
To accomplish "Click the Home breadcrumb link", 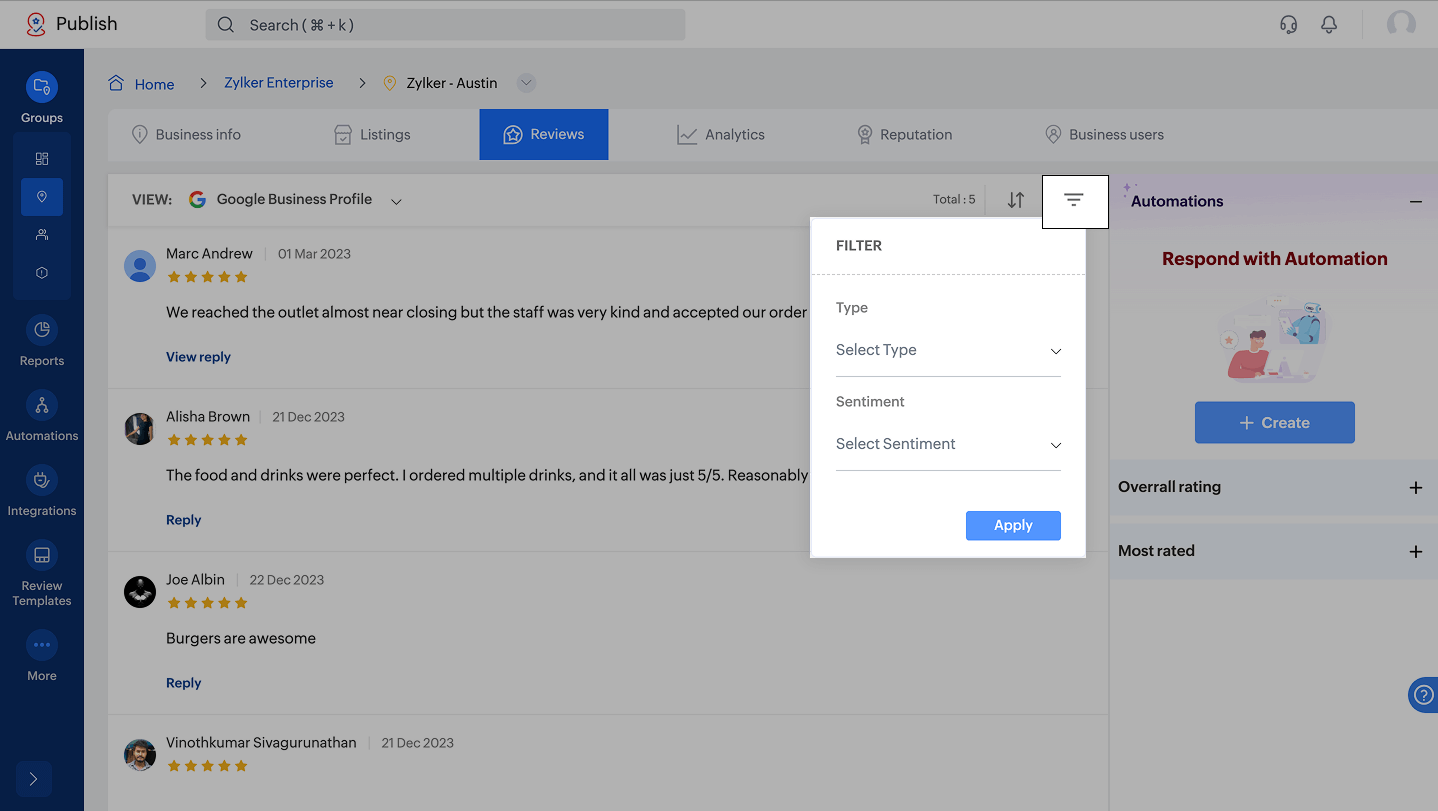I will [x=155, y=84].
